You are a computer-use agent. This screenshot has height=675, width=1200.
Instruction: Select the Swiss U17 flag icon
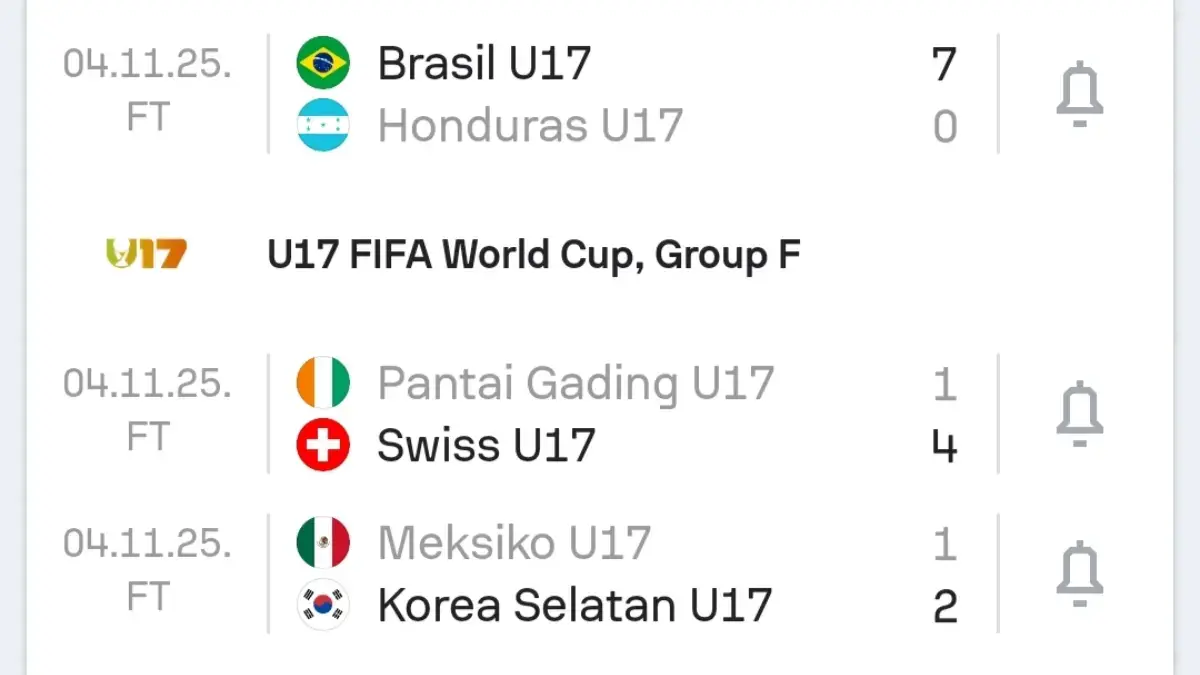click(322, 445)
